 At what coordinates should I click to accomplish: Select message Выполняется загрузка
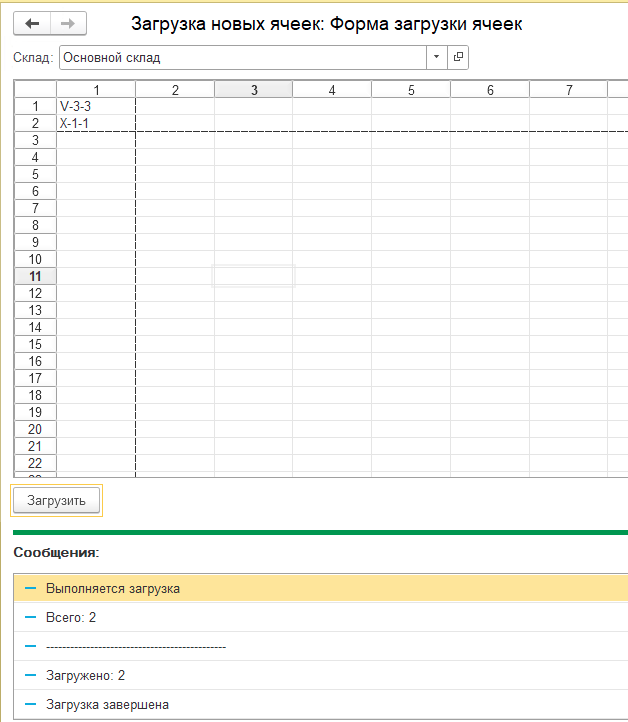click(x=321, y=588)
